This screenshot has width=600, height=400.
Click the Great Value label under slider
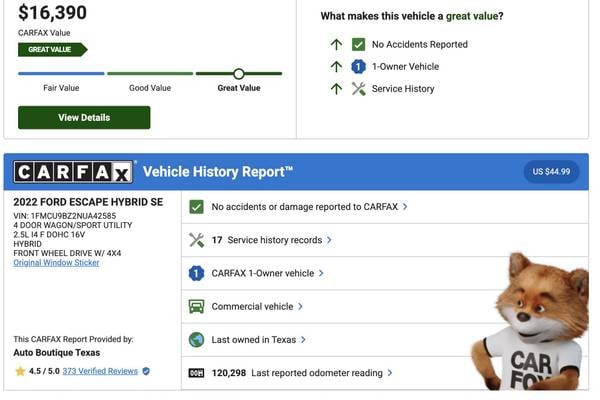(239, 88)
